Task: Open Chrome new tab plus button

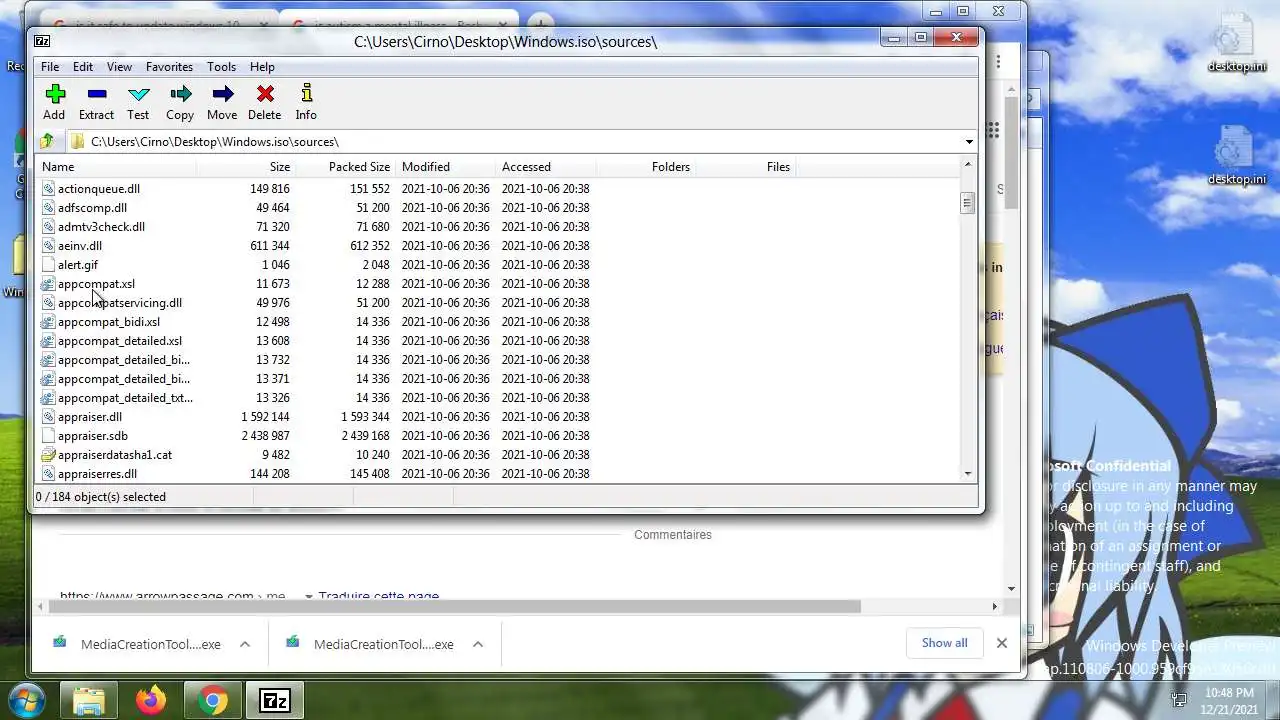Action: (x=540, y=21)
